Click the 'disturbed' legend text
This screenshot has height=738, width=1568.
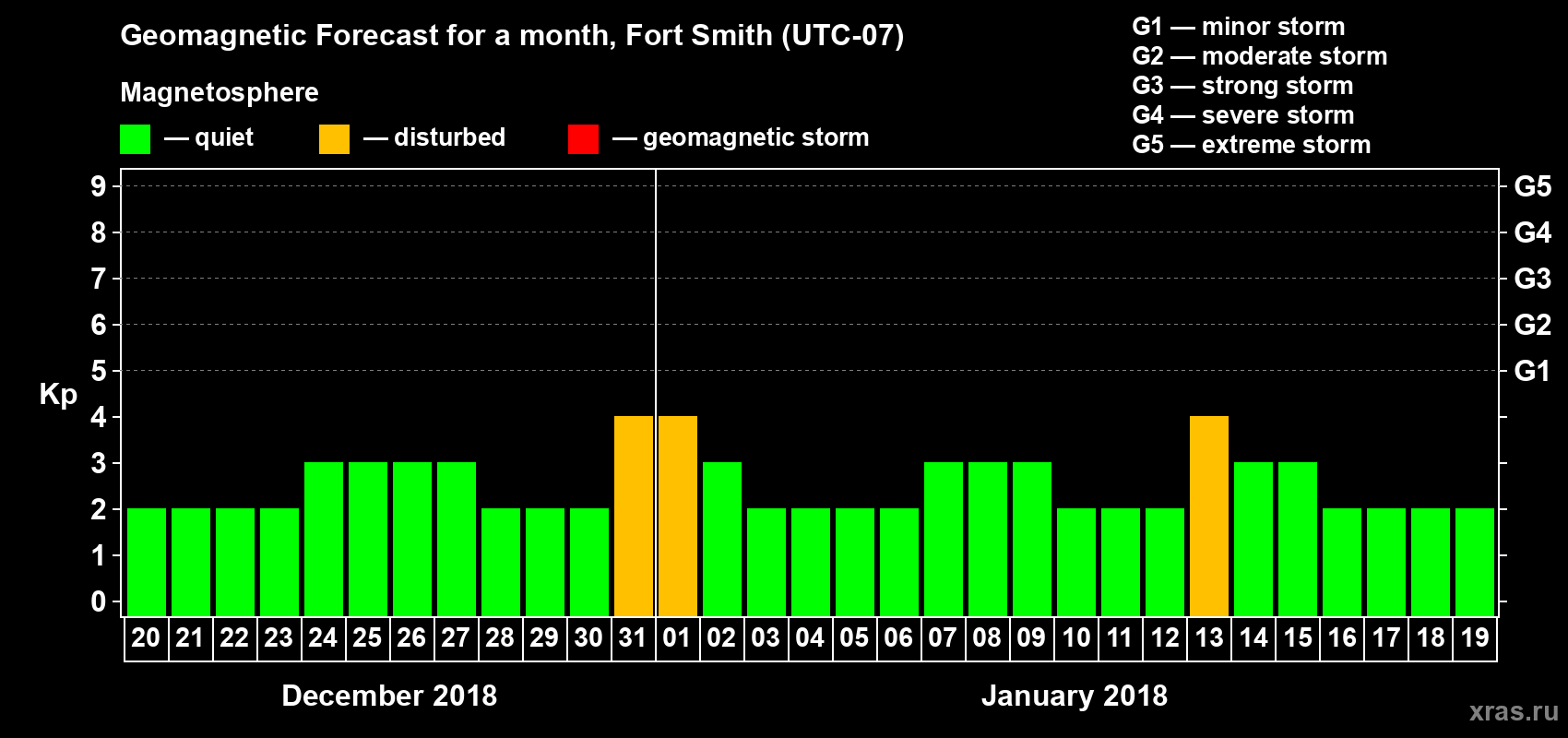[x=449, y=137]
